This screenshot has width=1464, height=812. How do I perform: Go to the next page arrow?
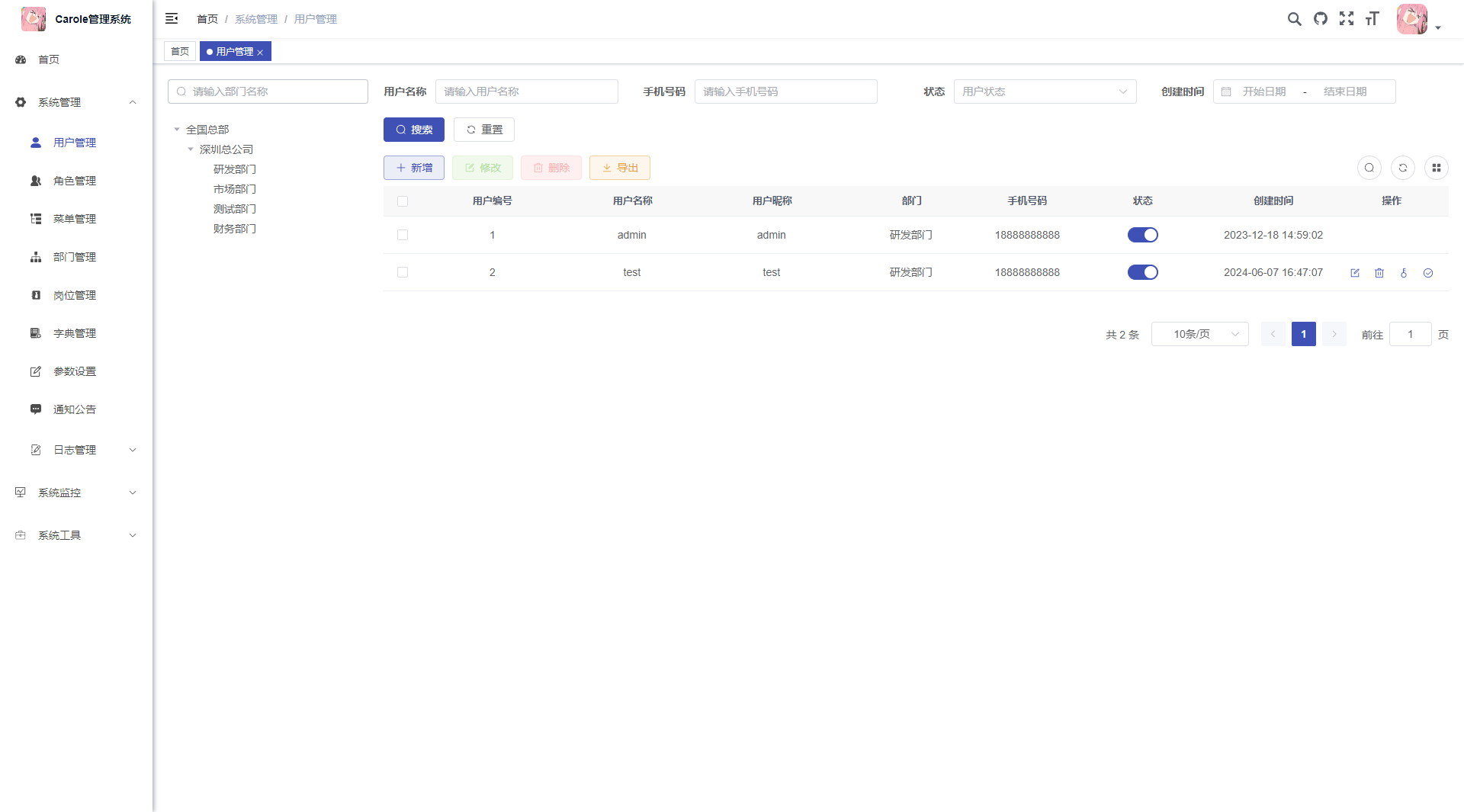tap(1334, 334)
